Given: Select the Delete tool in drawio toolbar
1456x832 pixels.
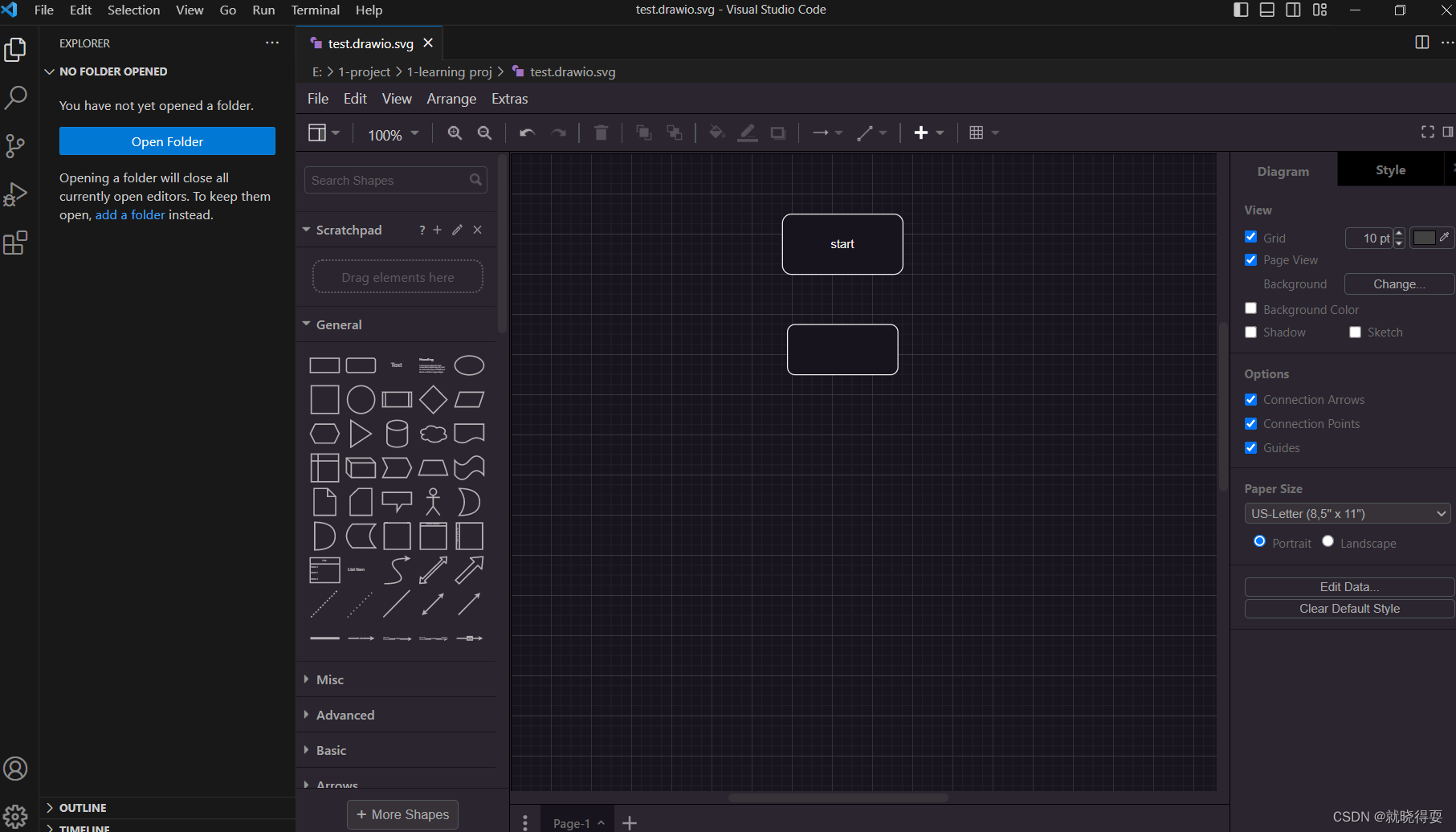Looking at the screenshot, I should tap(601, 133).
